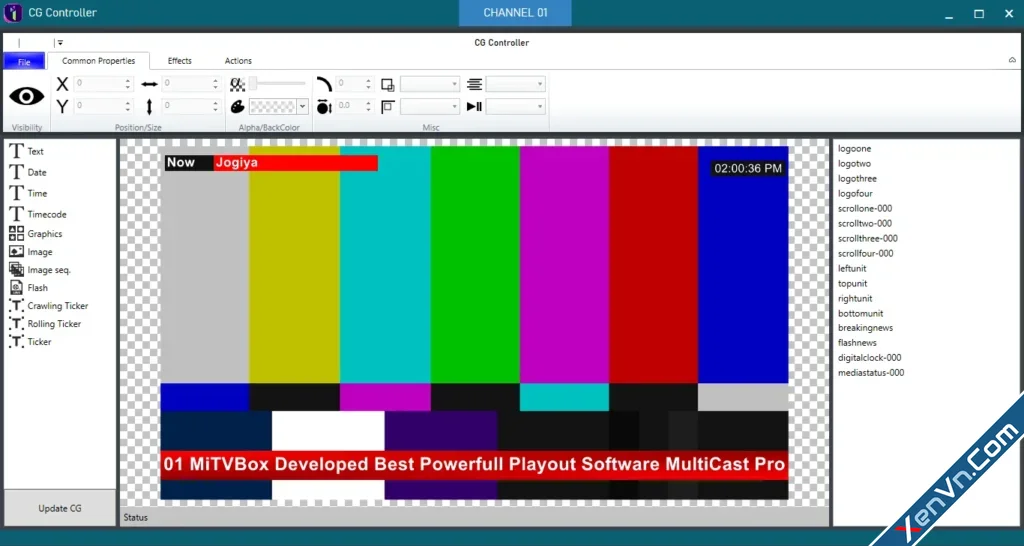Select rightunit in the list
Screen dimensions: 1024x546
click(x=856, y=299)
